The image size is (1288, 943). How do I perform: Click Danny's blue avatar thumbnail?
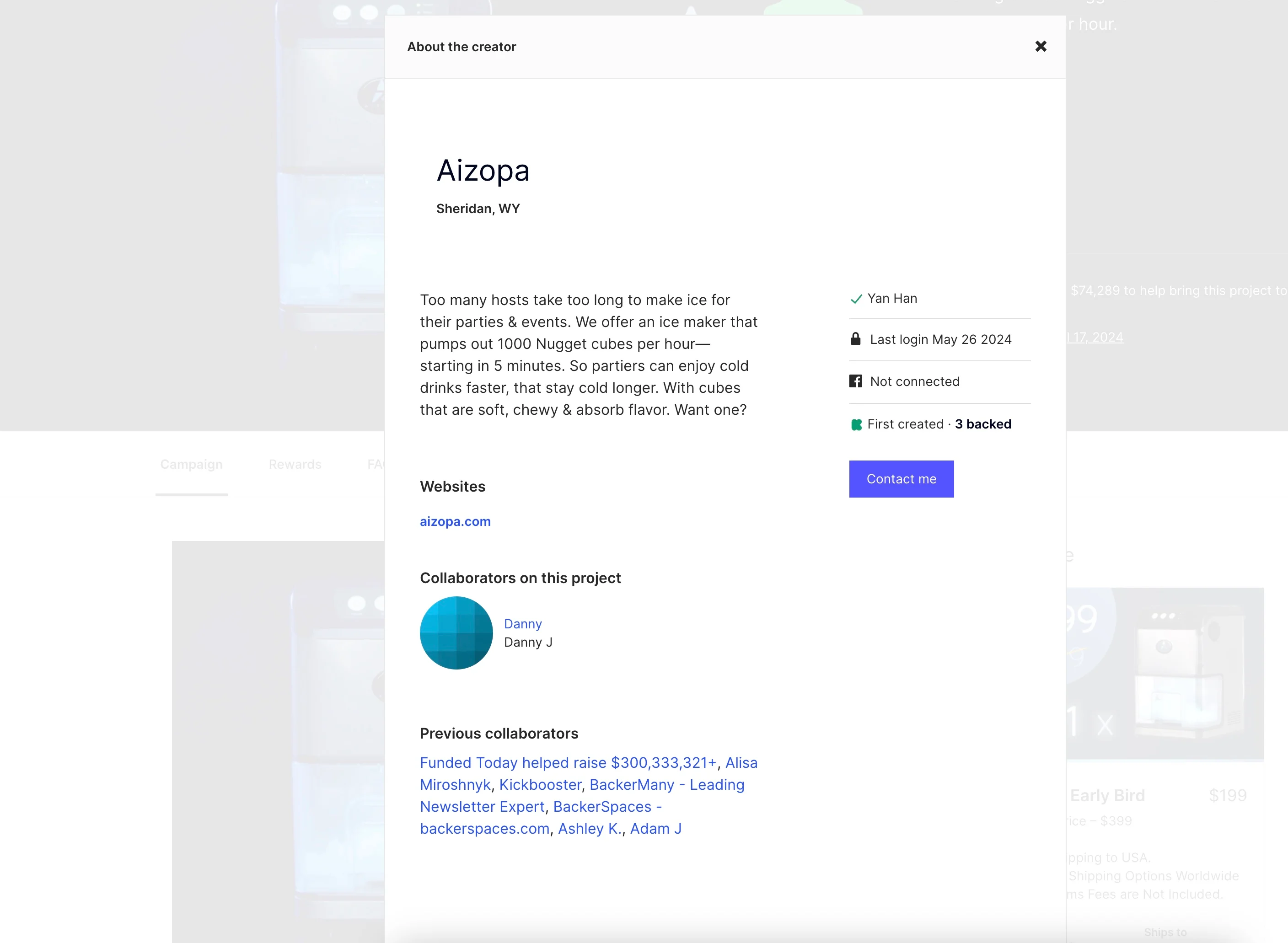click(456, 632)
